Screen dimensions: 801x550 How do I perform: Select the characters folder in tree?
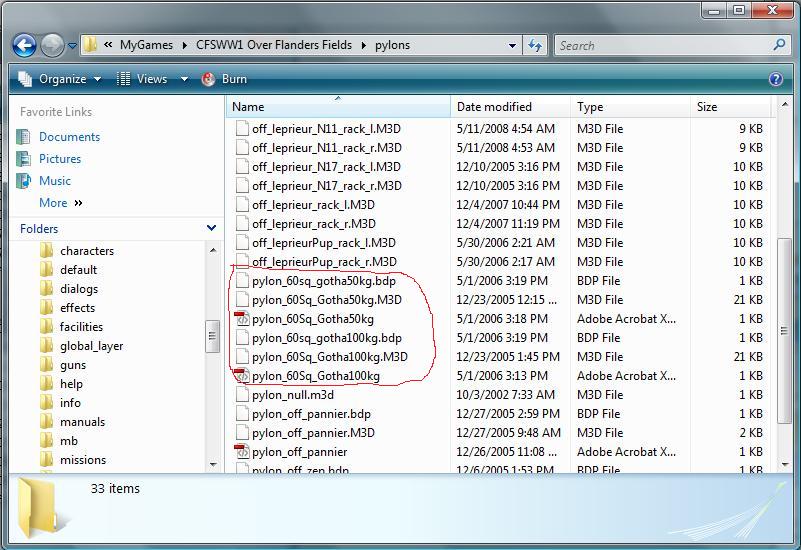[x=87, y=251]
